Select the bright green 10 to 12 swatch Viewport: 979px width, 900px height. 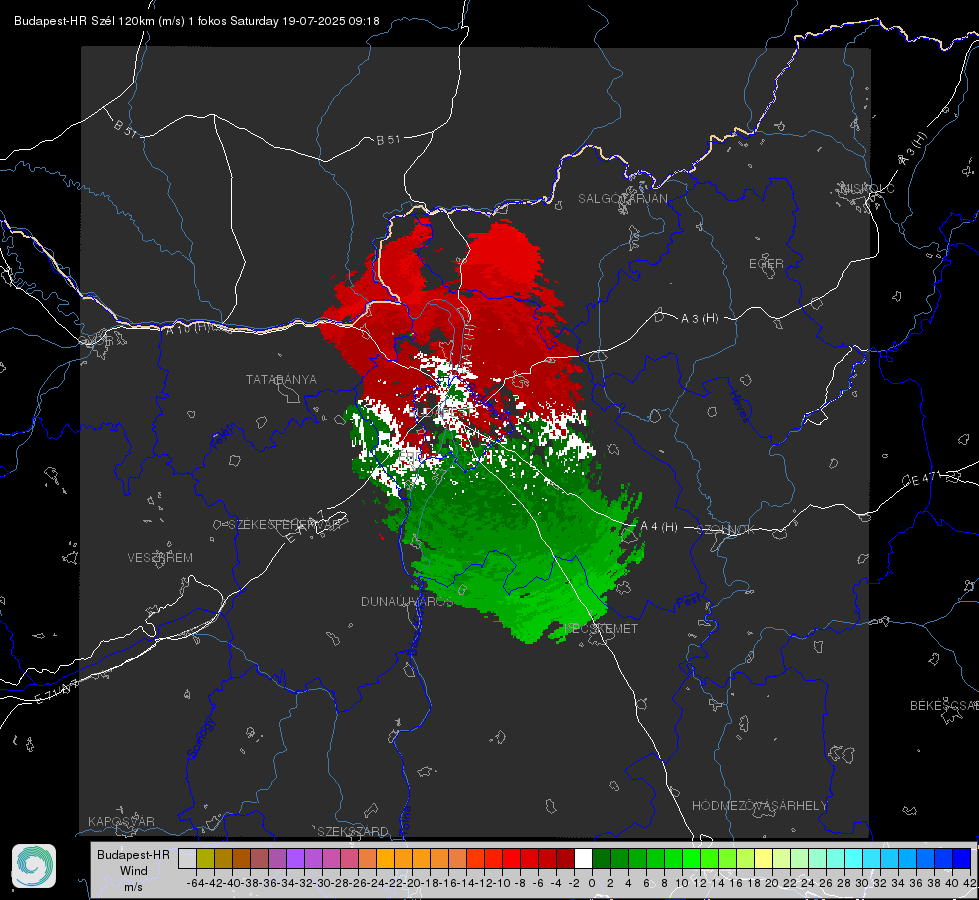[691, 858]
